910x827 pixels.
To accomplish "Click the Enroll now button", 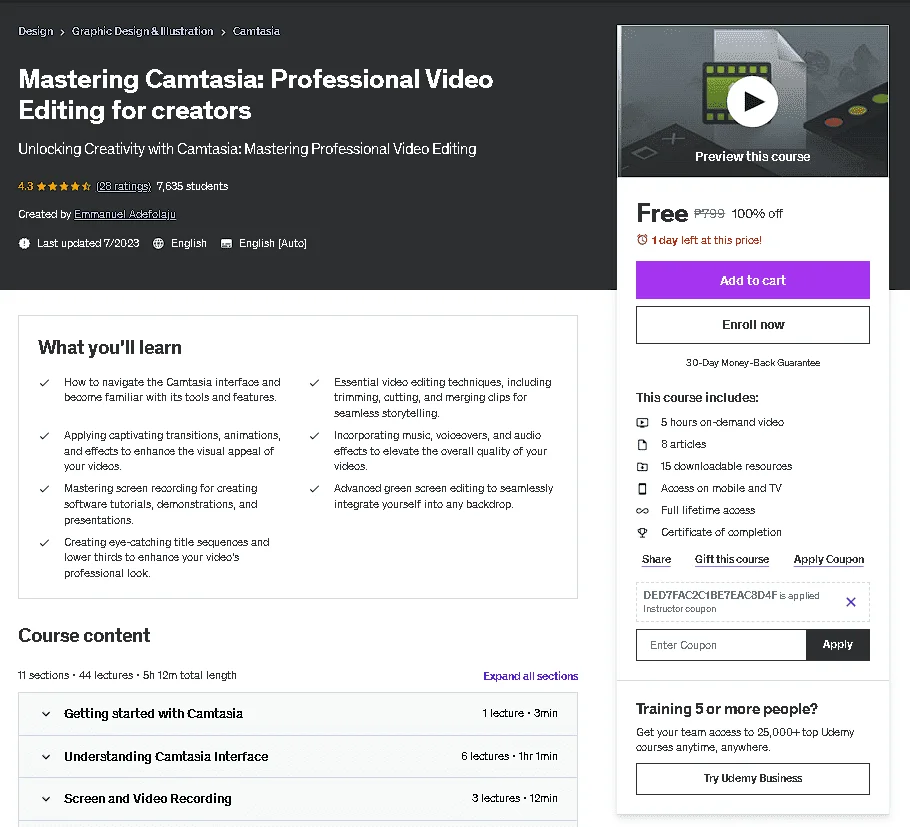I will (753, 325).
